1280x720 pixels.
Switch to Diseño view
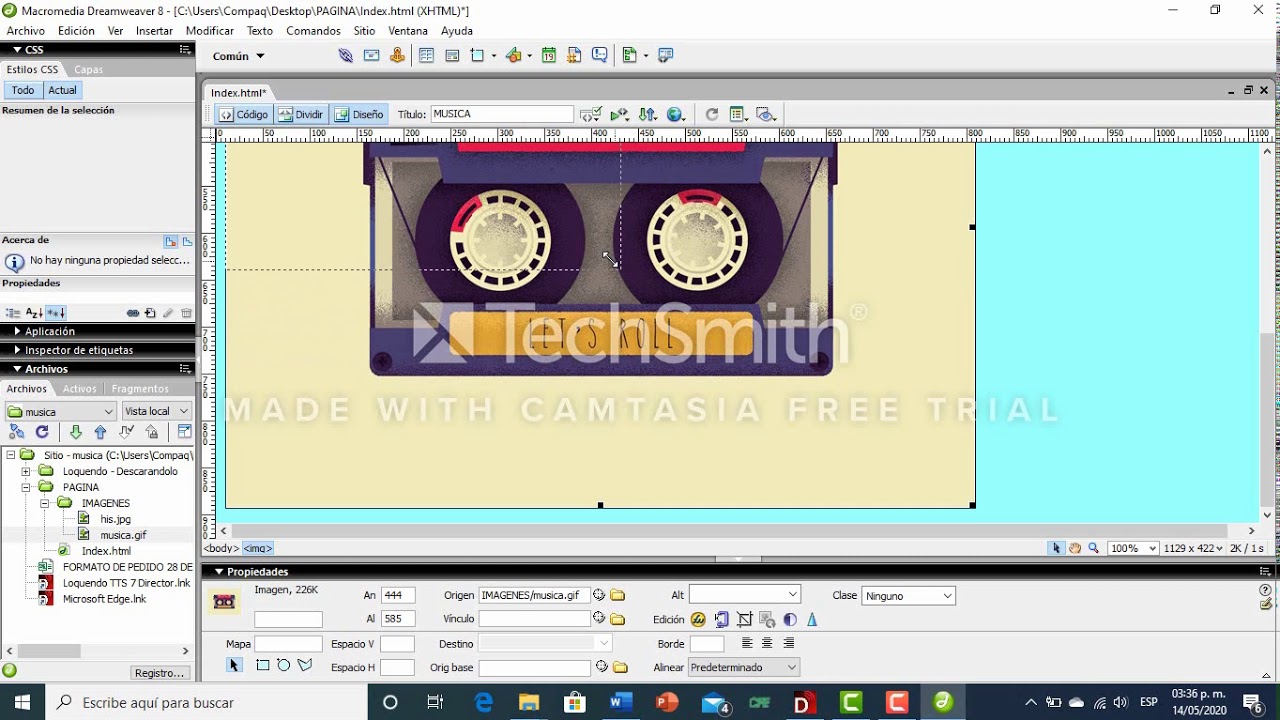359,114
